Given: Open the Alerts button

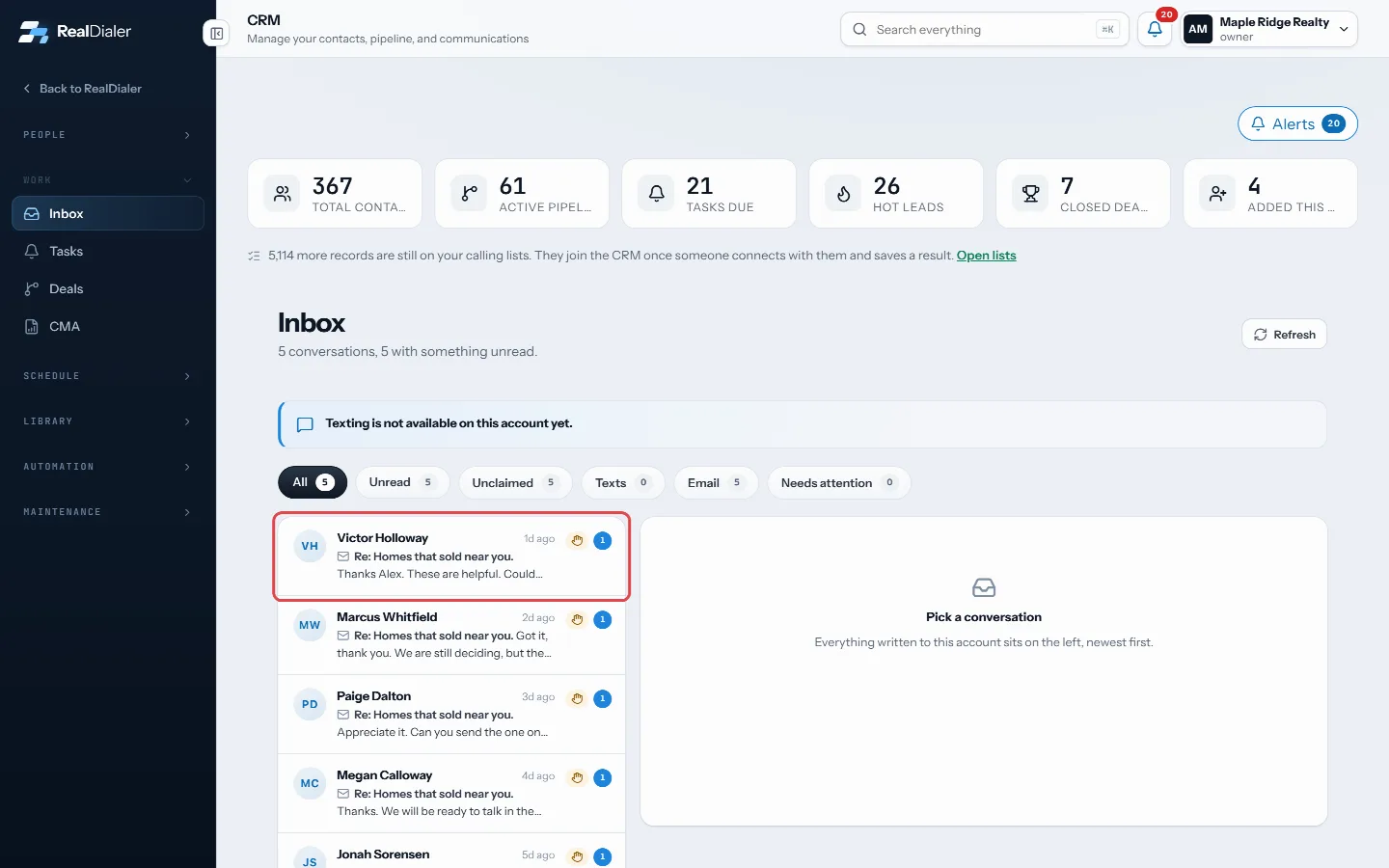Looking at the screenshot, I should click(x=1297, y=123).
